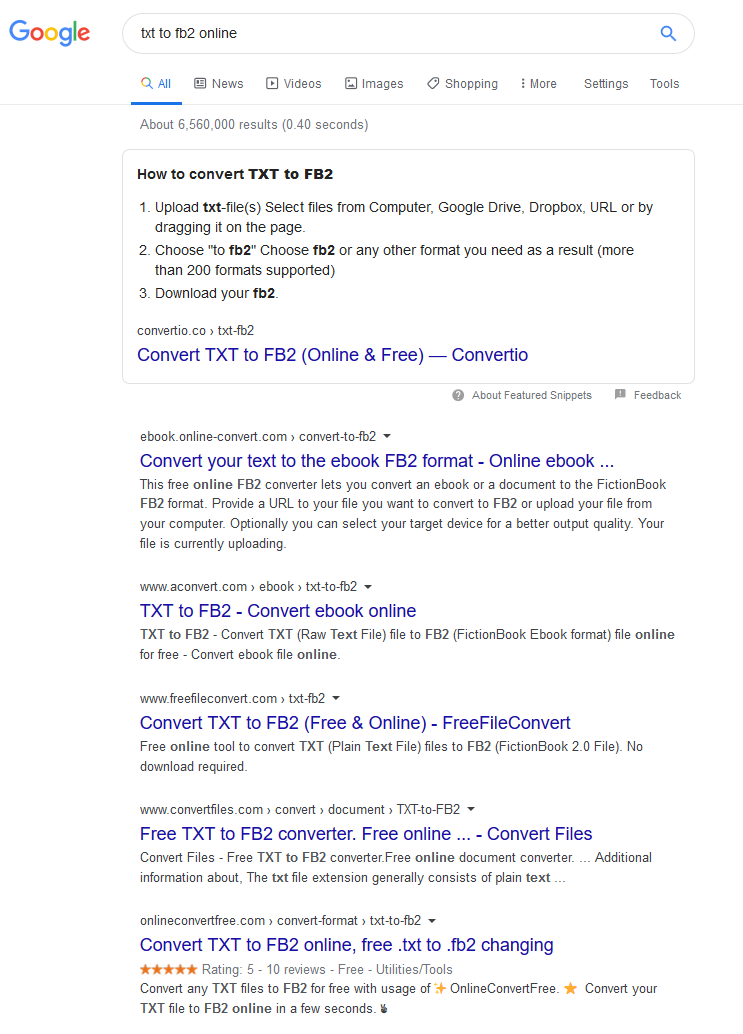Open dropdown beside convertfiles.com URL
The image size is (743, 1034).
[471, 809]
